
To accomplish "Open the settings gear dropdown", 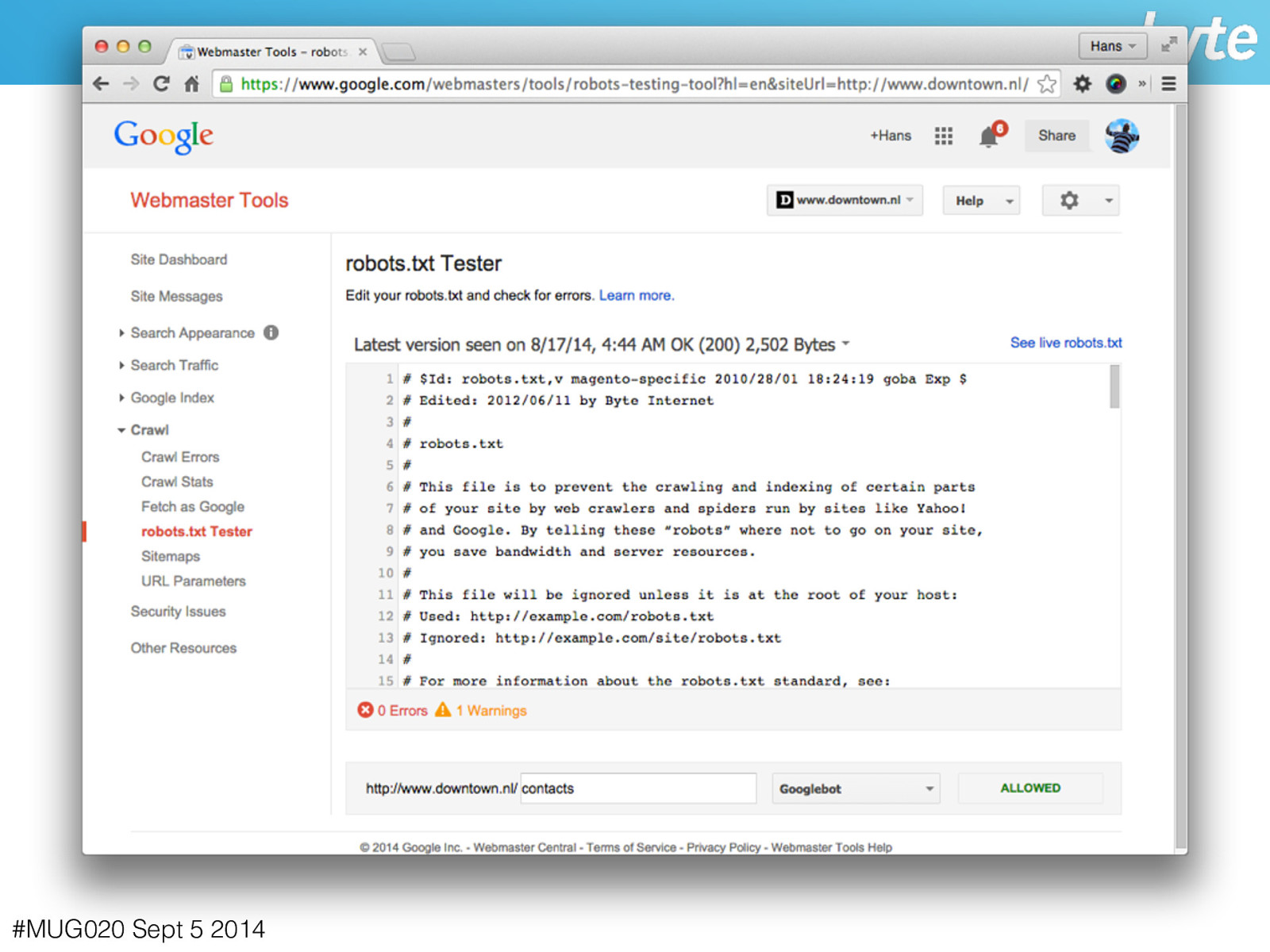I will pos(1081,201).
